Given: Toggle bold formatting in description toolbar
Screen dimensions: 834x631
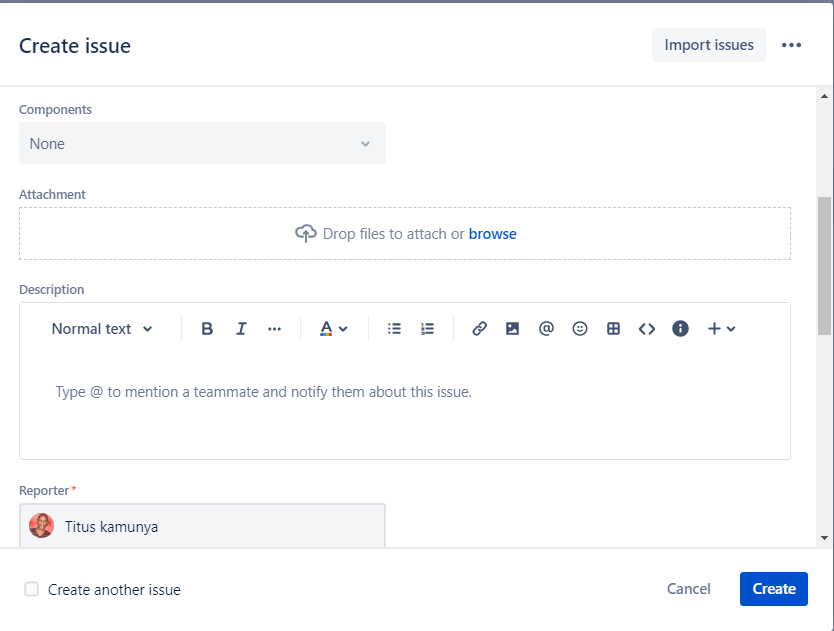Looking at the screenshot, I should (x=207, y=329).
